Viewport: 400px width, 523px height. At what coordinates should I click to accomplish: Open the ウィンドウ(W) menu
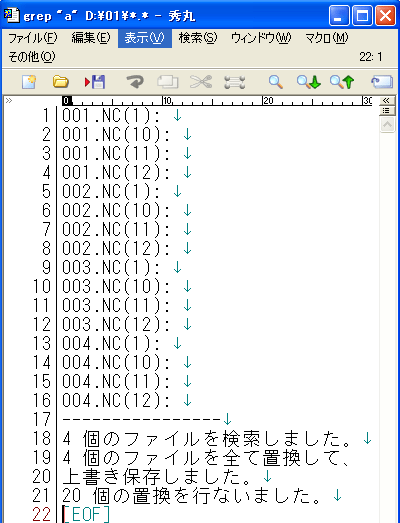pyautogui.click(x=261, y=38)
